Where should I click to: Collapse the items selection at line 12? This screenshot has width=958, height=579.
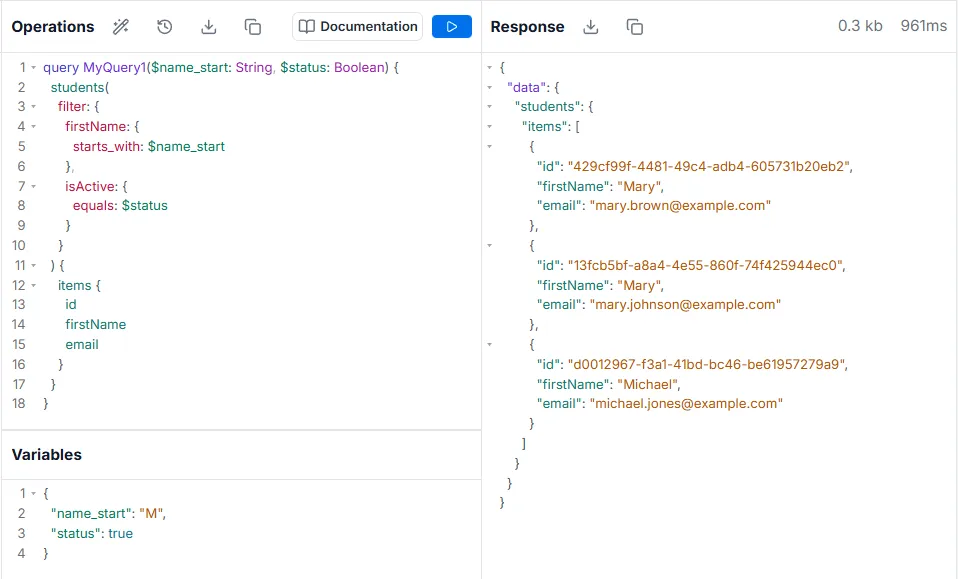coord(33,286)
